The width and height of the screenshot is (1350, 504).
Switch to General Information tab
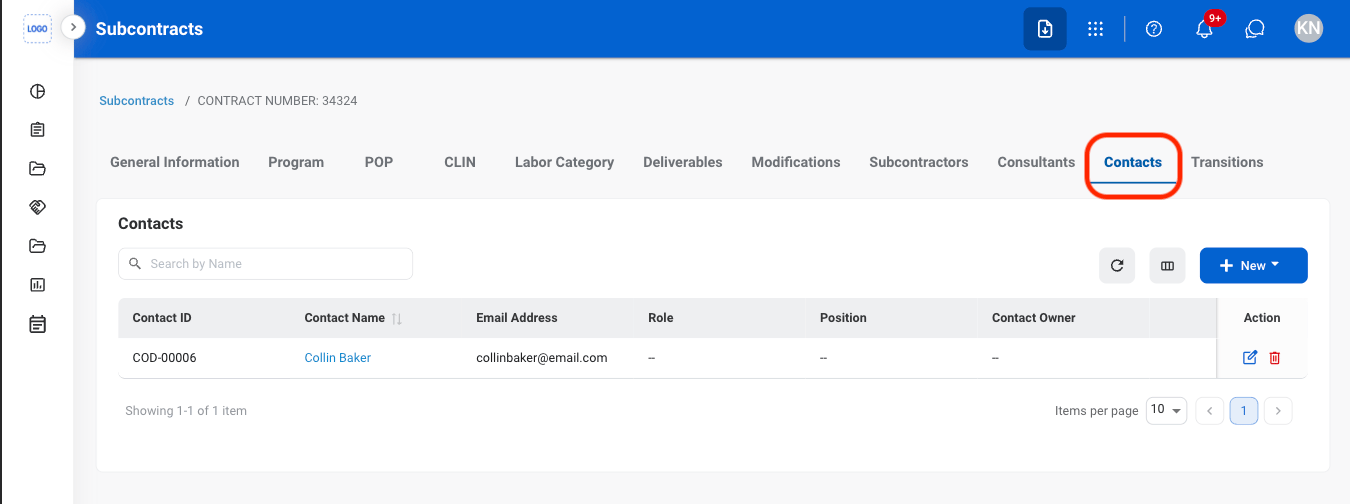pyautogui.click(x=175, y=162)
